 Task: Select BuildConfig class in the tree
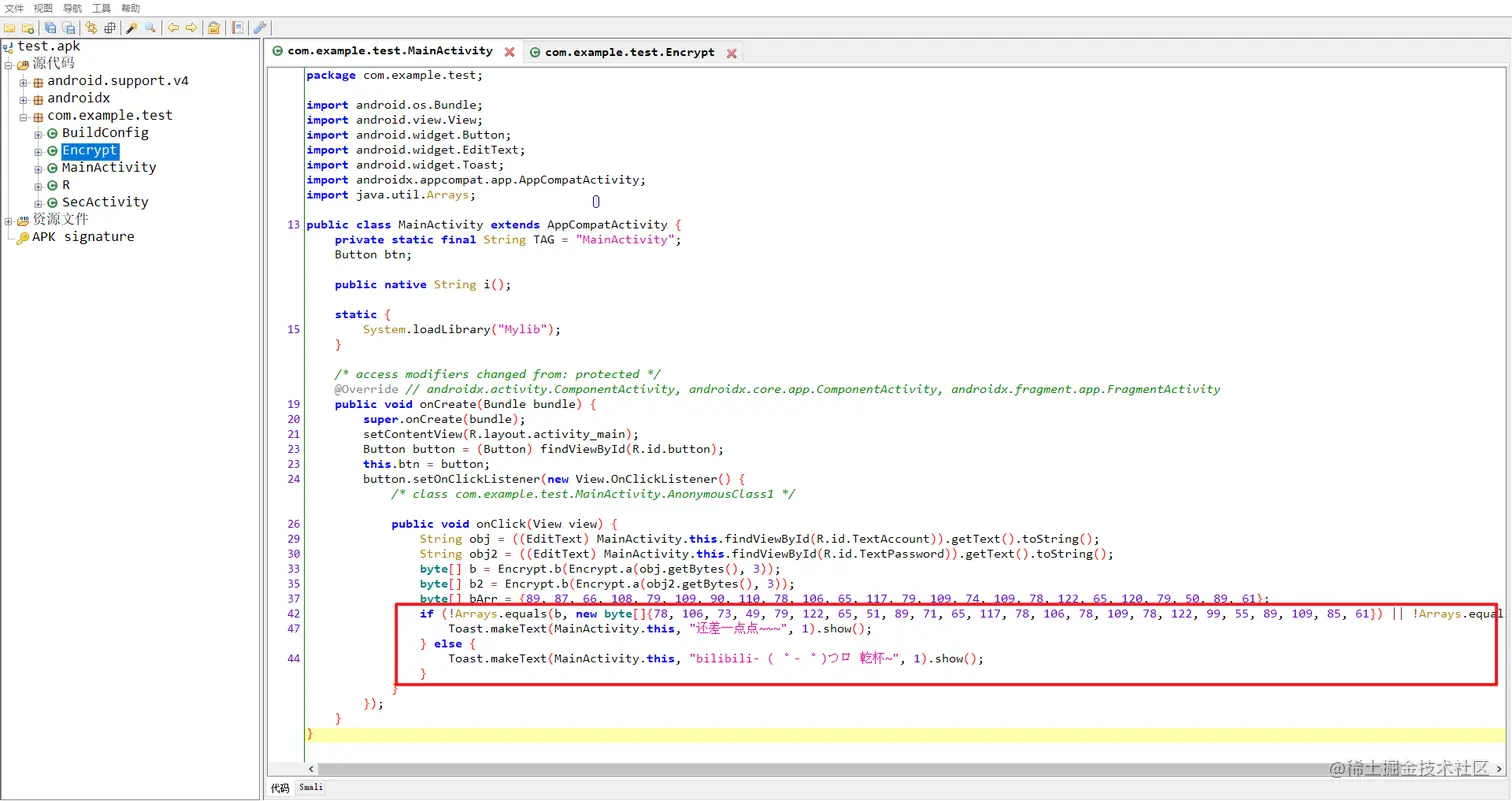coord(105,132)
